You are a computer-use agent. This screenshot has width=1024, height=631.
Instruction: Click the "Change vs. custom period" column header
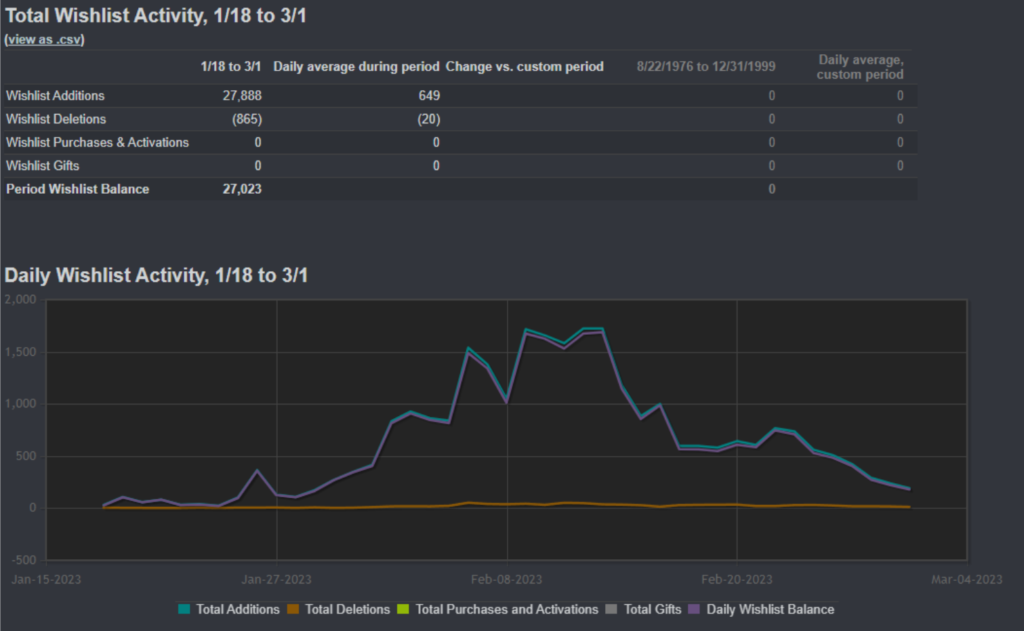(x=524, y=67)
